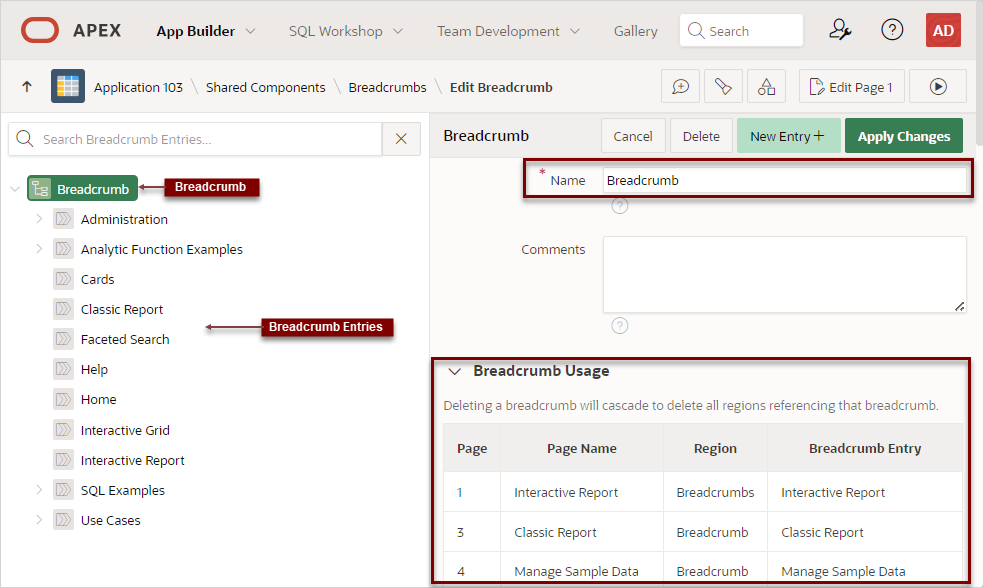
Task: Click Apply Changes button
Action: point(904,136)
